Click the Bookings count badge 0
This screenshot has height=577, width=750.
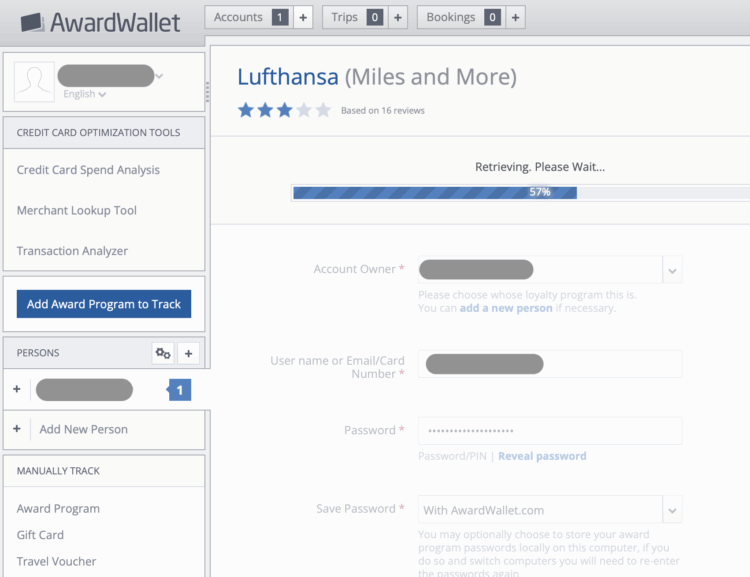pyautogui.click(x=492, y=18)
